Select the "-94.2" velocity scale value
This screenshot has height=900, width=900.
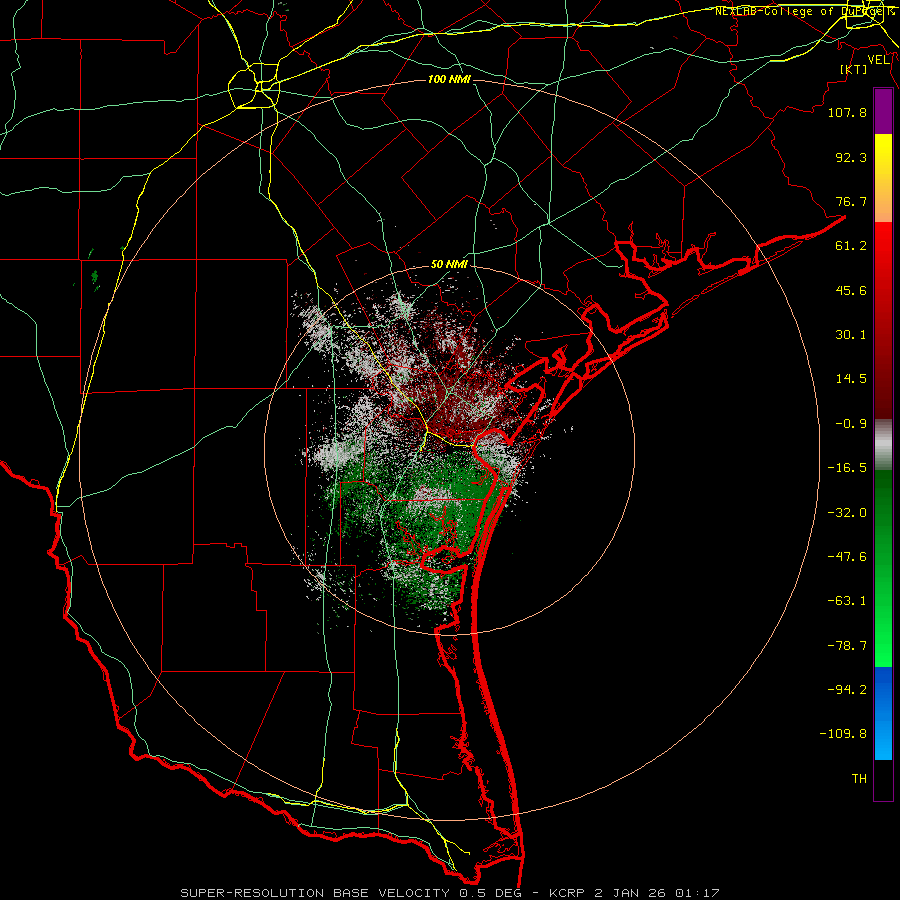point(847,690)
